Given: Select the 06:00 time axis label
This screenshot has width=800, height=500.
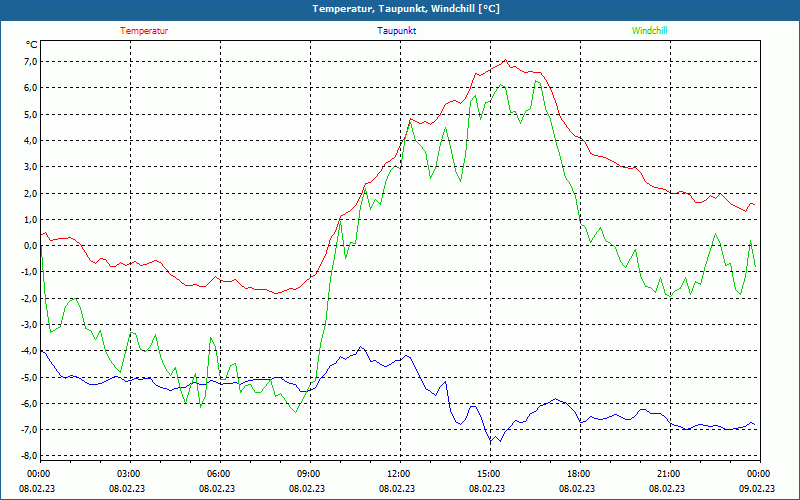Looking at the screenshot, I should point(218,473).
